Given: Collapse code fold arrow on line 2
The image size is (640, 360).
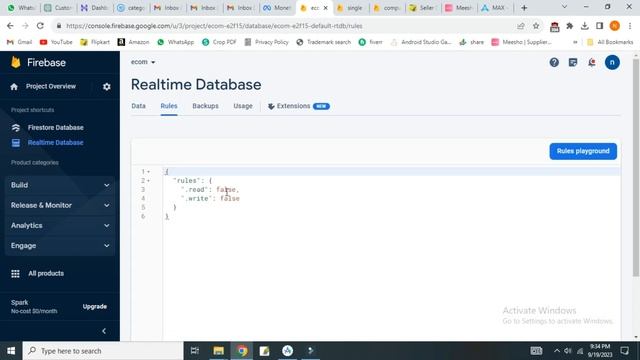Looking at the screenshot, I should coord(149,181).
